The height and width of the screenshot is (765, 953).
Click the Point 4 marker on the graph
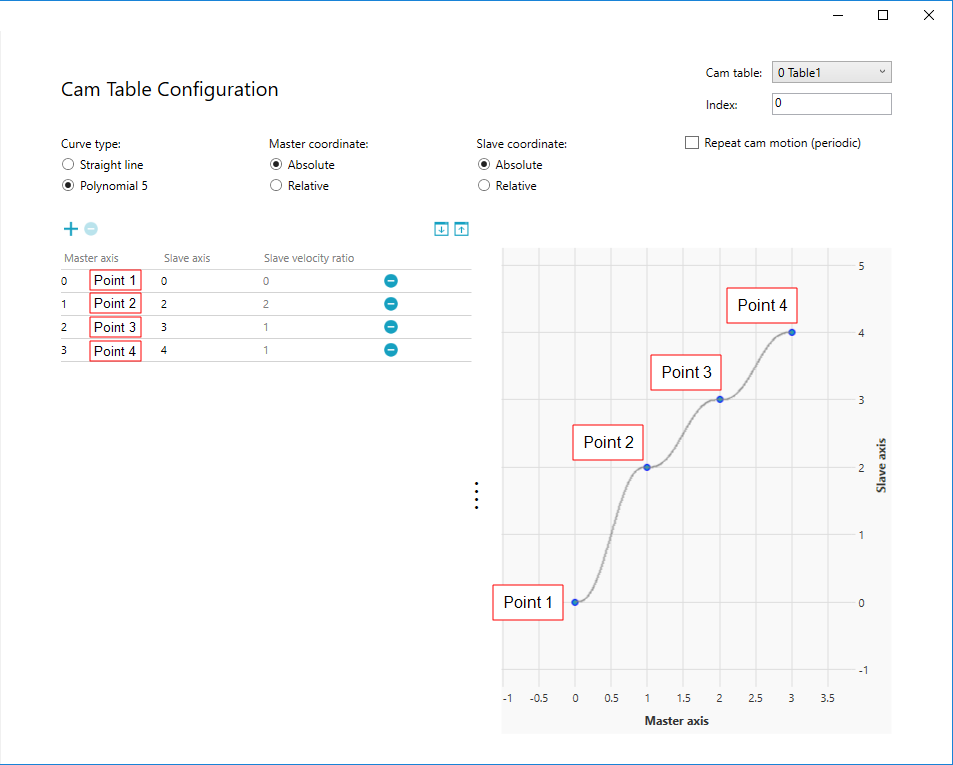click(792, 332)
